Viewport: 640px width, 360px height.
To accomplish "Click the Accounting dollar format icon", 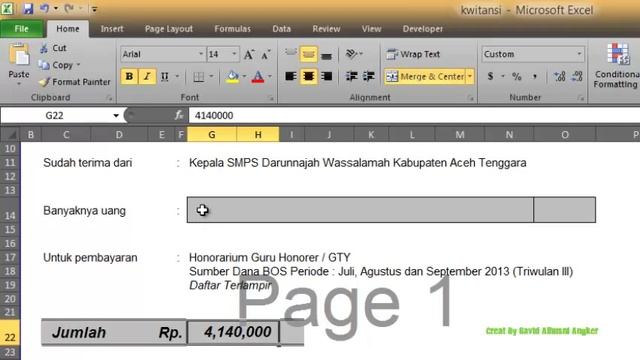I will tap(490, 76).
